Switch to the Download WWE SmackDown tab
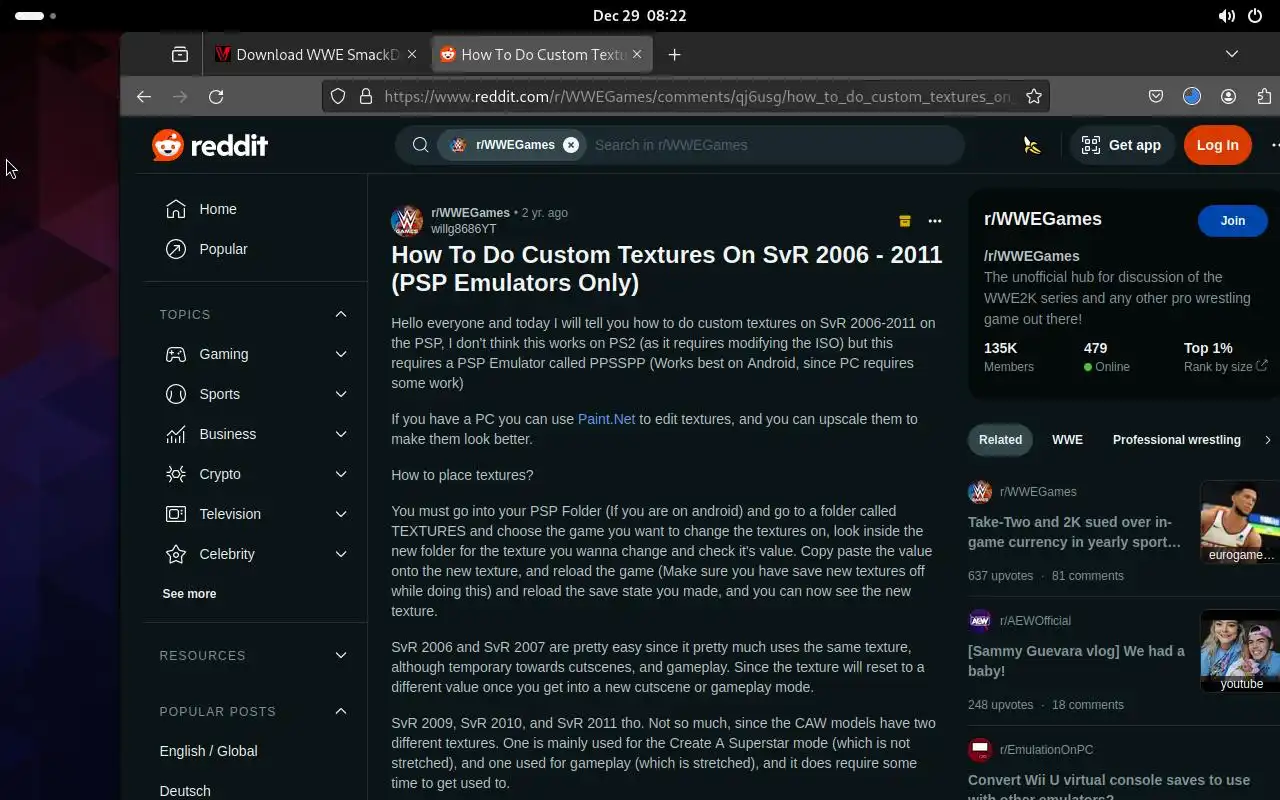 pyautogui.click(x=316, y=55)
